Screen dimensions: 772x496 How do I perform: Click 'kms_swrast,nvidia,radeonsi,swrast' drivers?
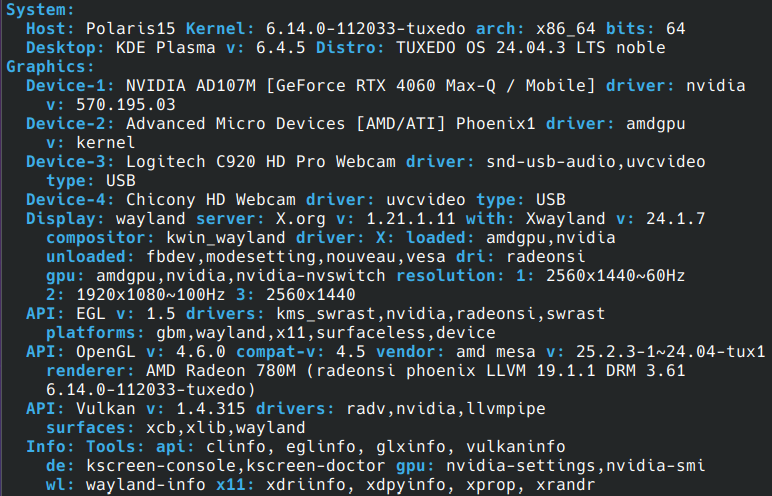[441, 313]
